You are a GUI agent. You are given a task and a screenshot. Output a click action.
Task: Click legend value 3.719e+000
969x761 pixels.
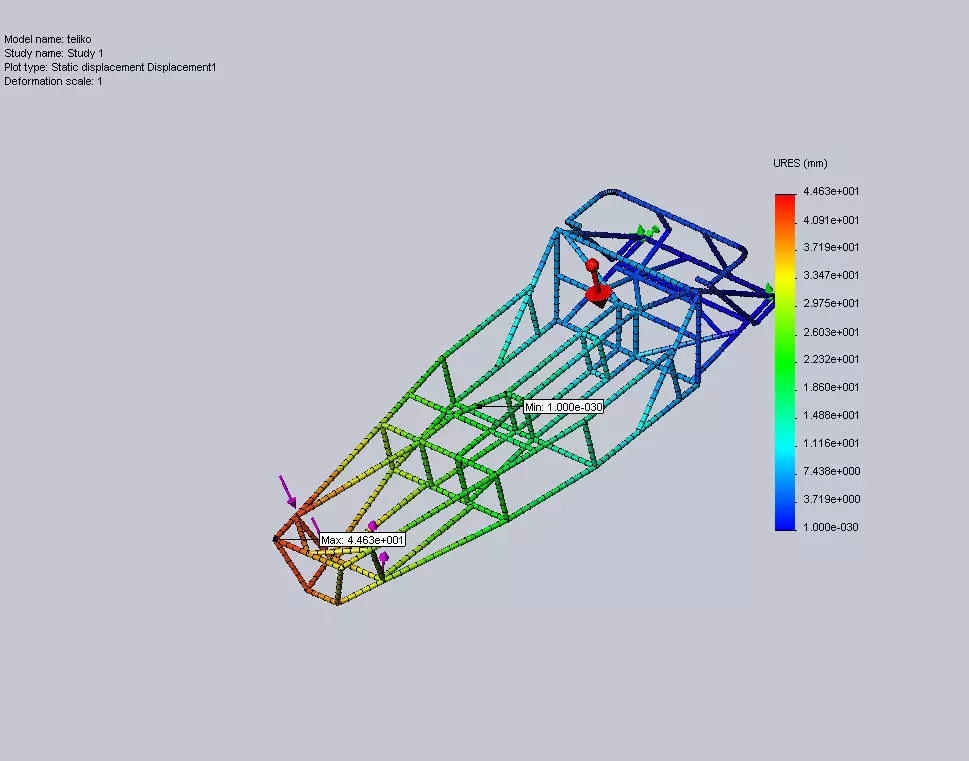pos(831,499)
